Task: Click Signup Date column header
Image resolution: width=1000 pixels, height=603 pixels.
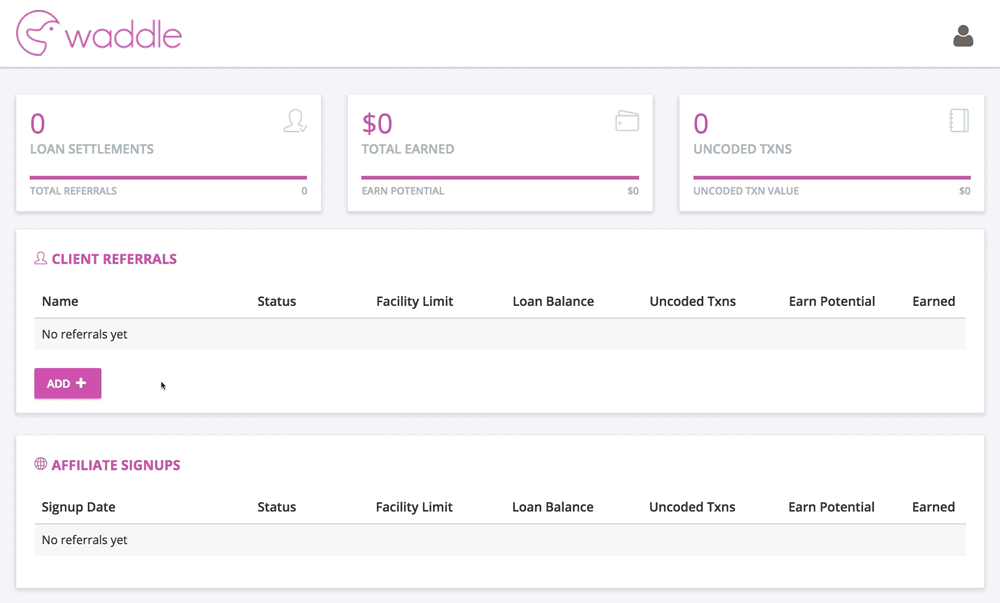Action: click(x=78, y=507)
